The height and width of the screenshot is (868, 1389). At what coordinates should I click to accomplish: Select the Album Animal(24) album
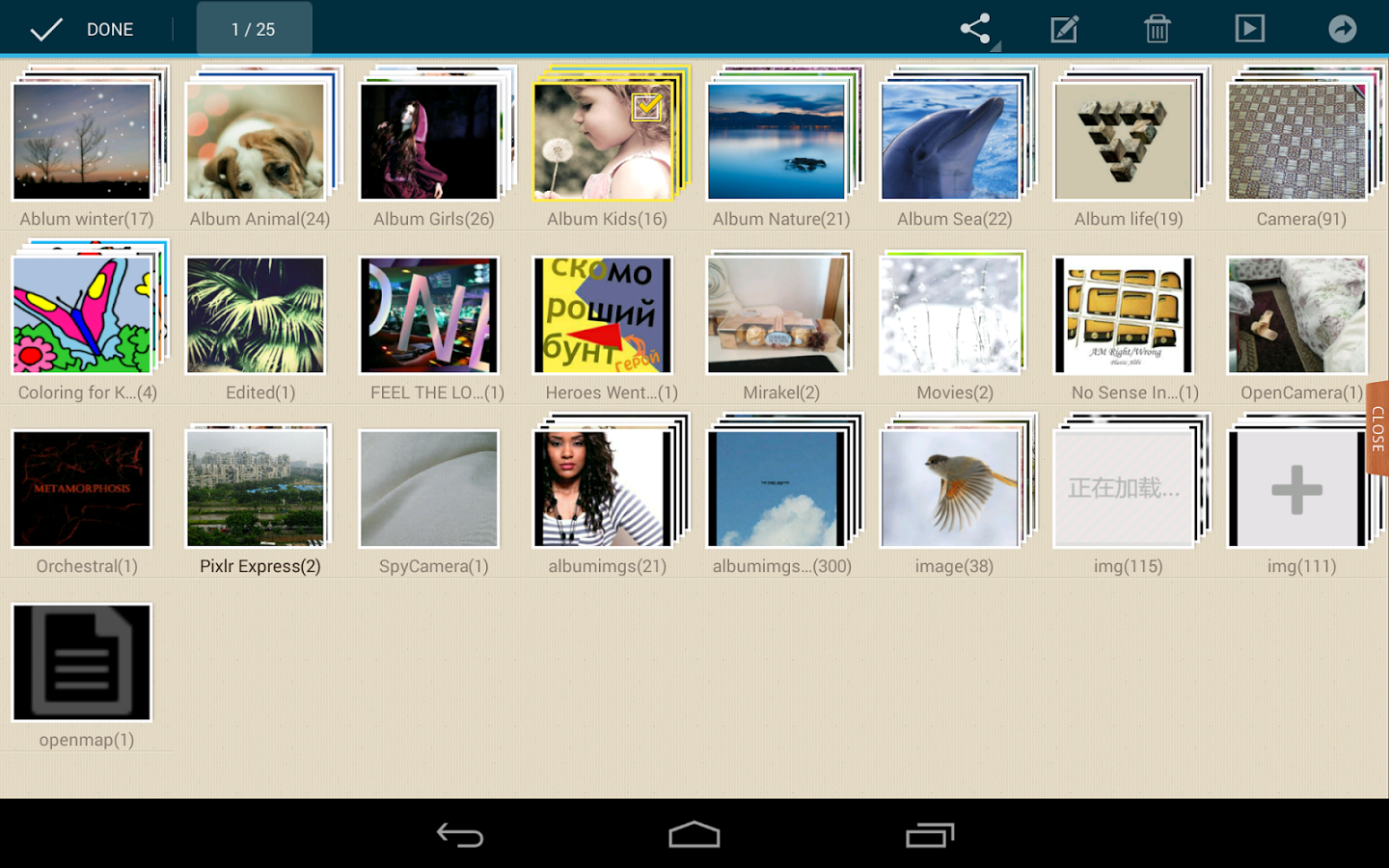(x=256, y=142)
